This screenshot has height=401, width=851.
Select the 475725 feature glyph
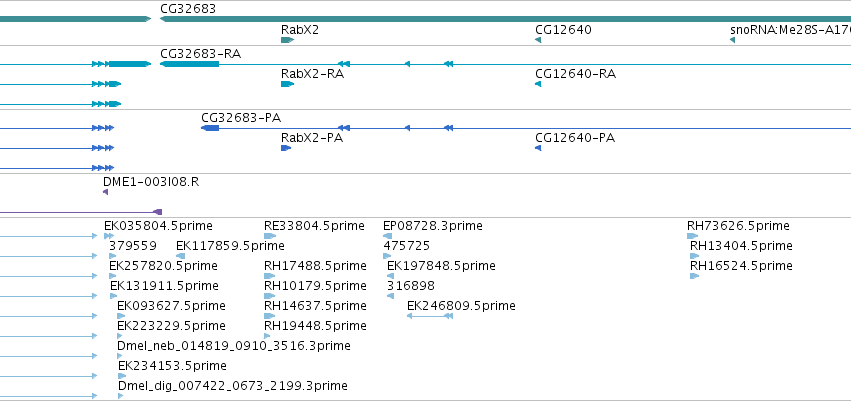pyautogui.click(x=387, y=256)
